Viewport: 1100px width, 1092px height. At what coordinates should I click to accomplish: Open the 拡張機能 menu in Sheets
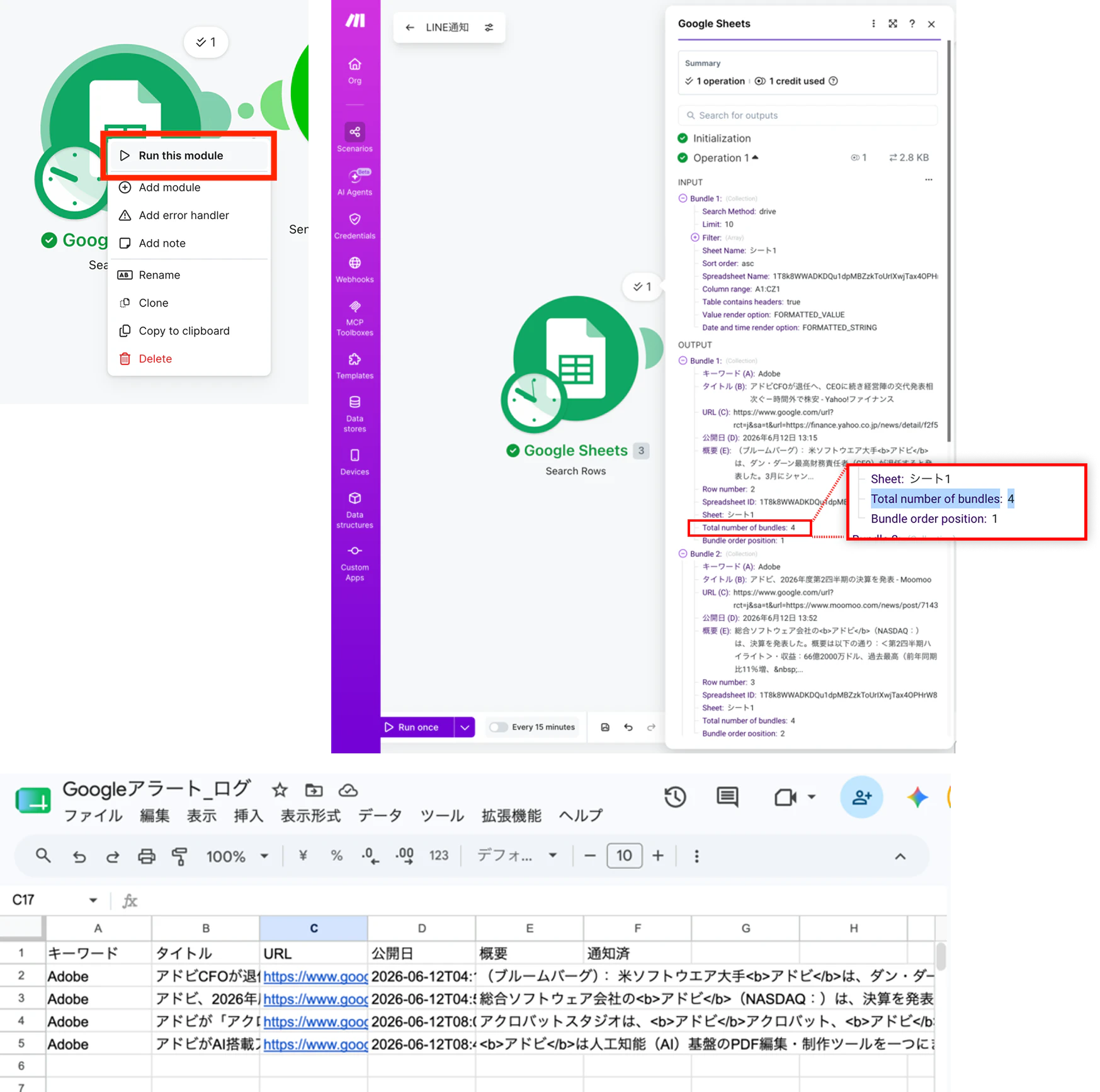coord(511,816)
